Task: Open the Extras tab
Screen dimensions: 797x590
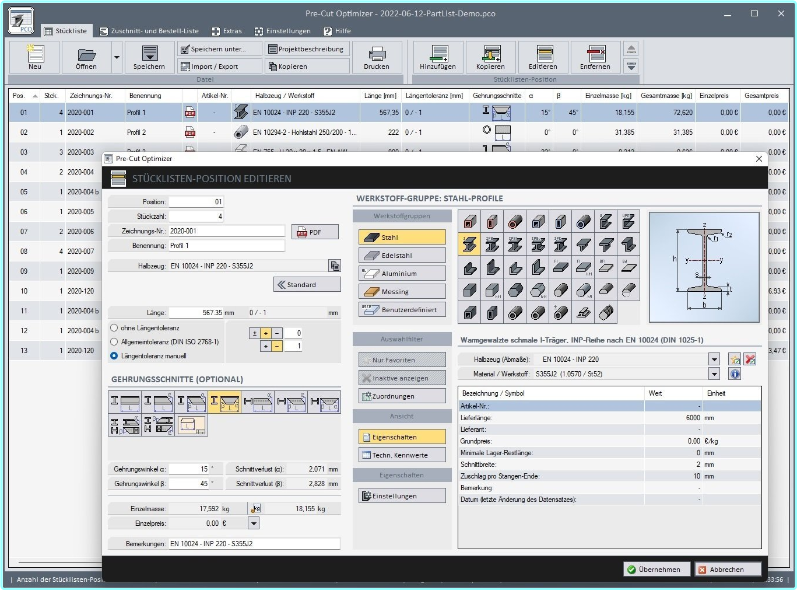Action: coord(227,31)
